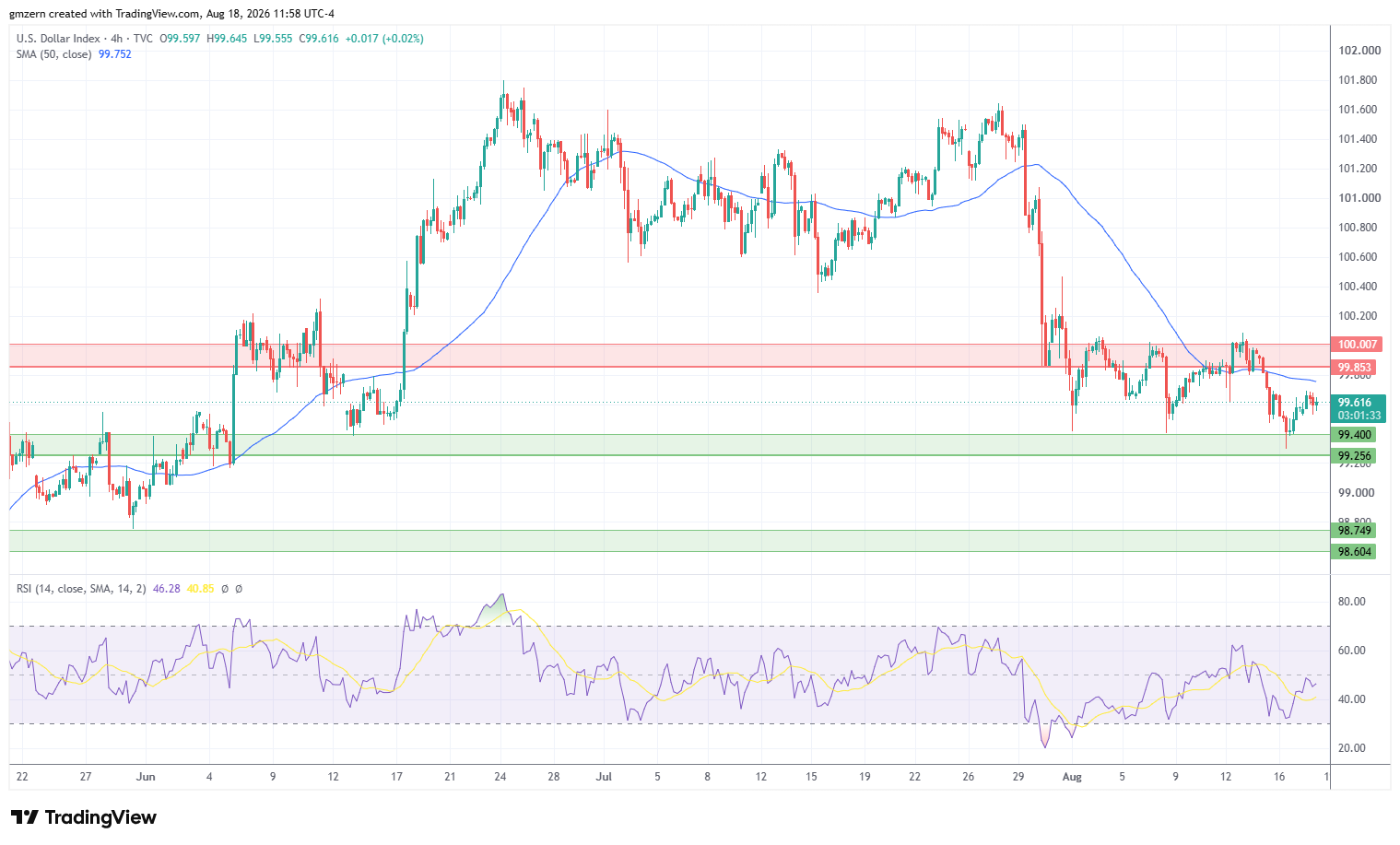Click the 16 date on time axis

coord(1279,777)
